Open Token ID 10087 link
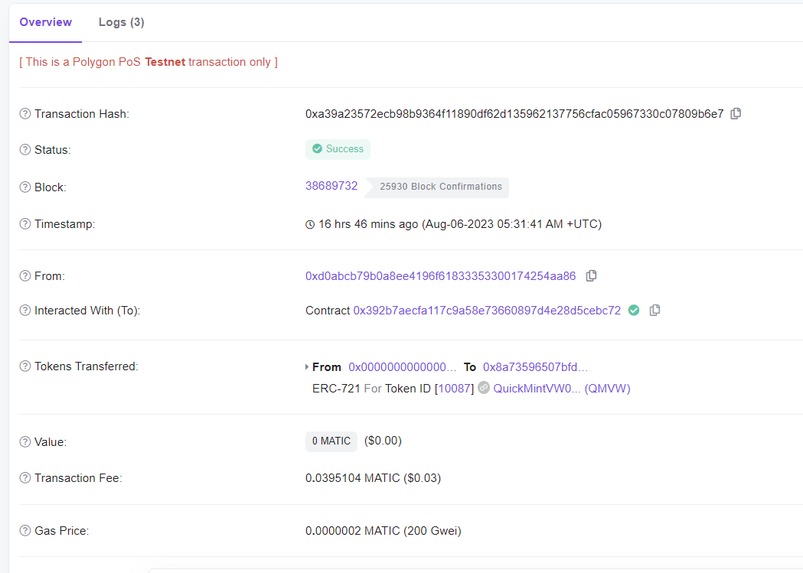 pos(455,389)
